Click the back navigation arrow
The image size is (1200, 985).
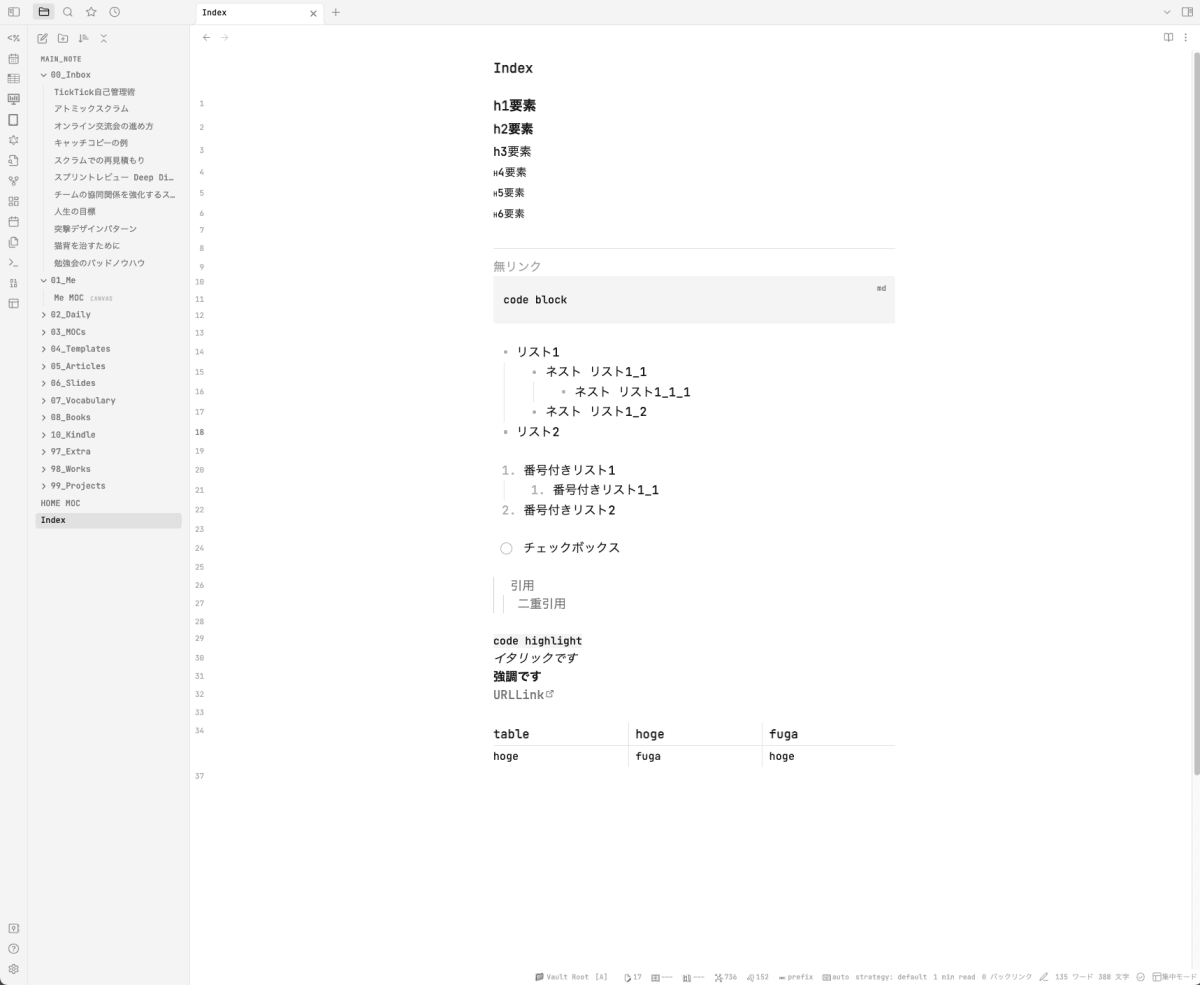(206, 37)
